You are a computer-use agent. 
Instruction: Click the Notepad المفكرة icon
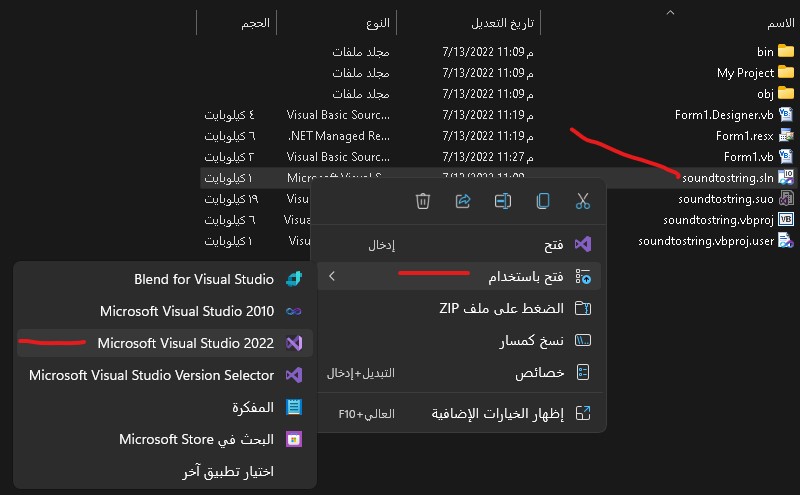tap(294, 407)
